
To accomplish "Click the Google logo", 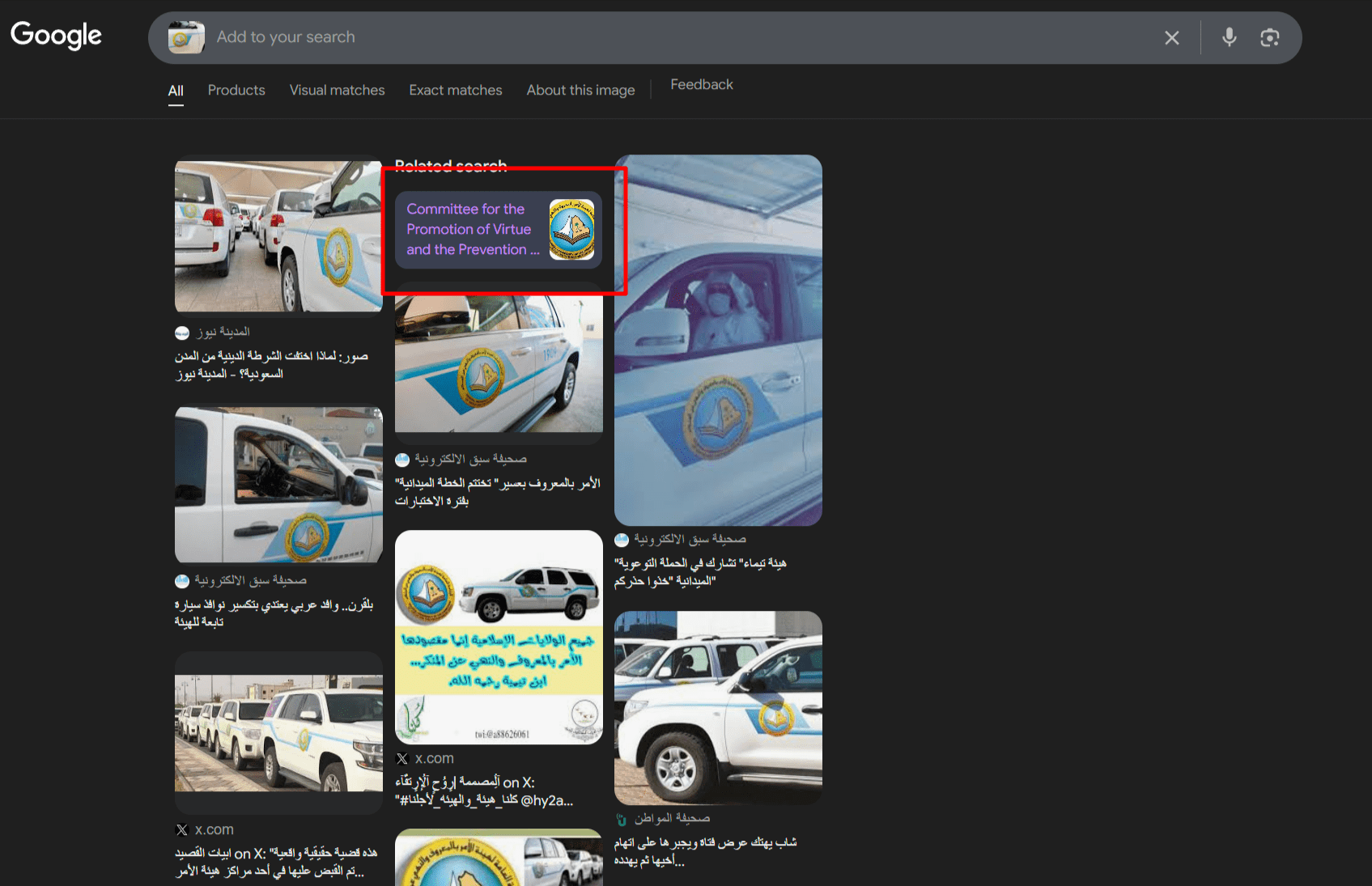I will coord(56,35).
